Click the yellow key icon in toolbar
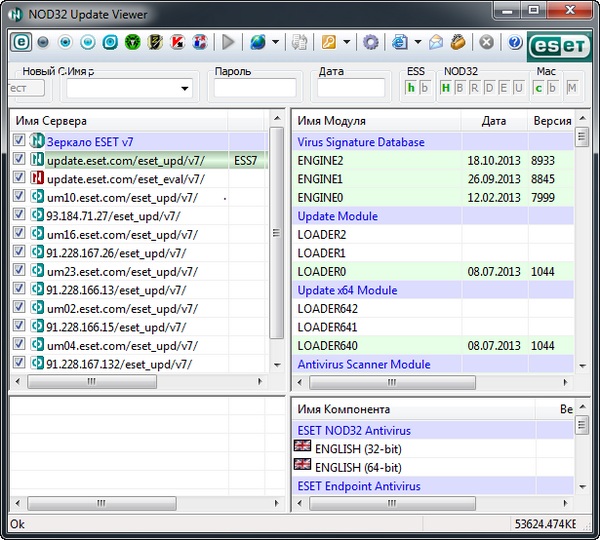This screenshot has height=540, width=600. (328, 42)
